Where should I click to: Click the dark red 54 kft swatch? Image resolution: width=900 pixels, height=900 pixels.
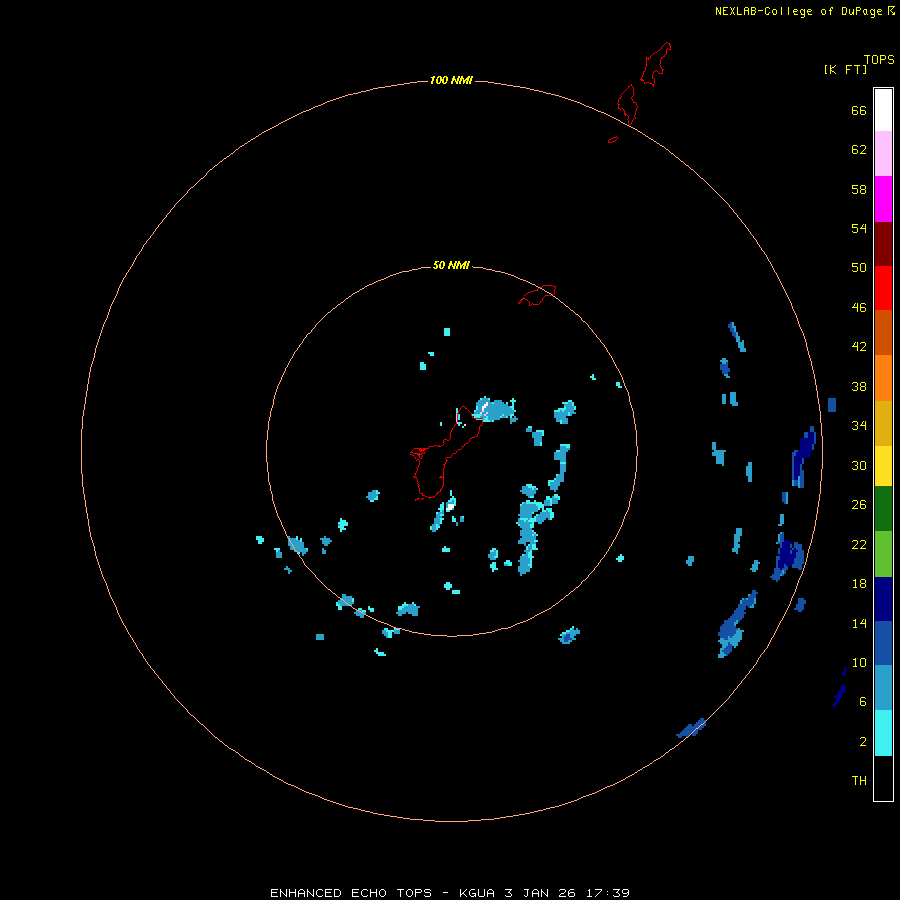tap(883, 243)
